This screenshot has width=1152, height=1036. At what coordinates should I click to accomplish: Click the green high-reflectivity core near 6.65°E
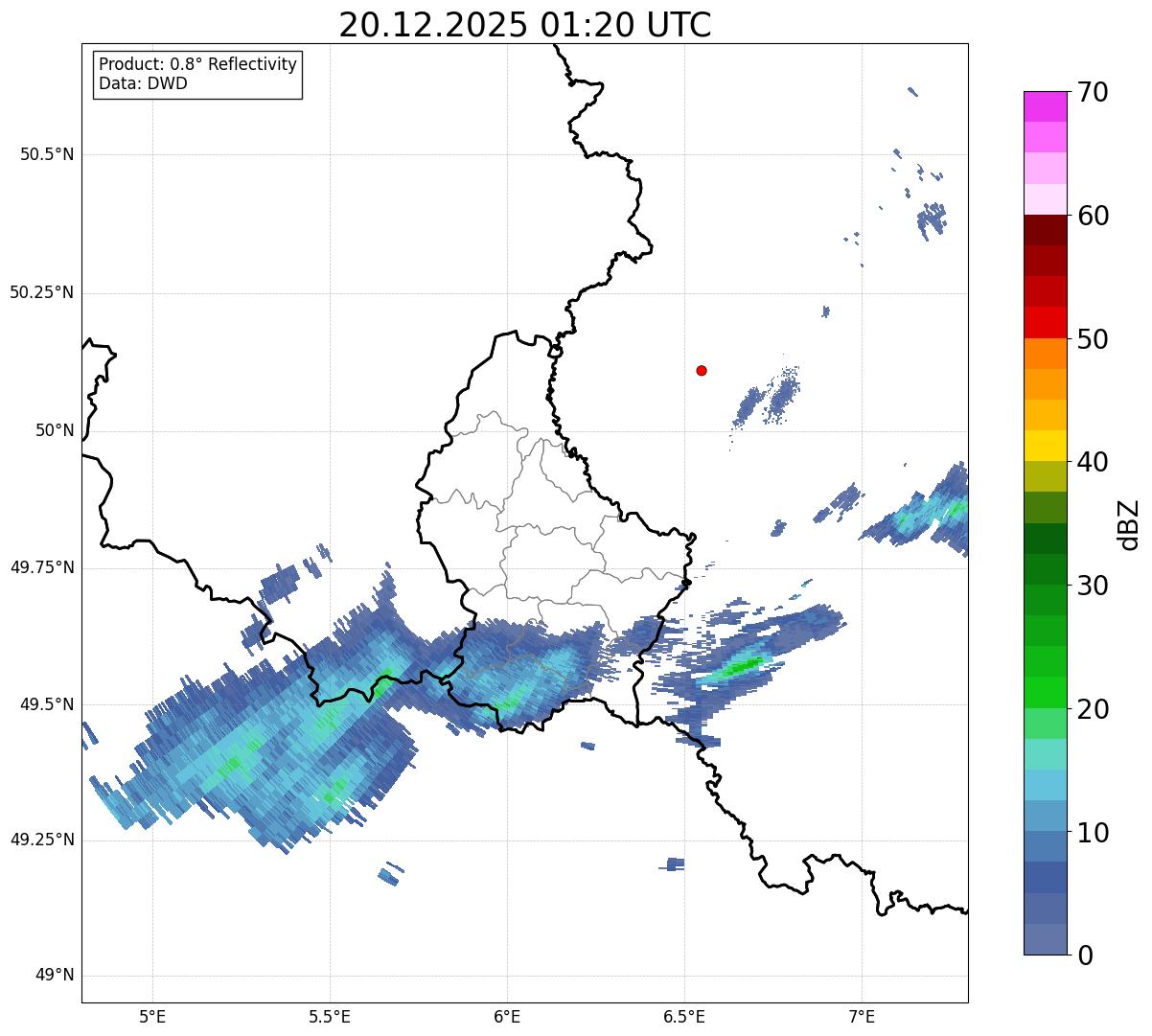pyautogui.click(x=742, y=666)
